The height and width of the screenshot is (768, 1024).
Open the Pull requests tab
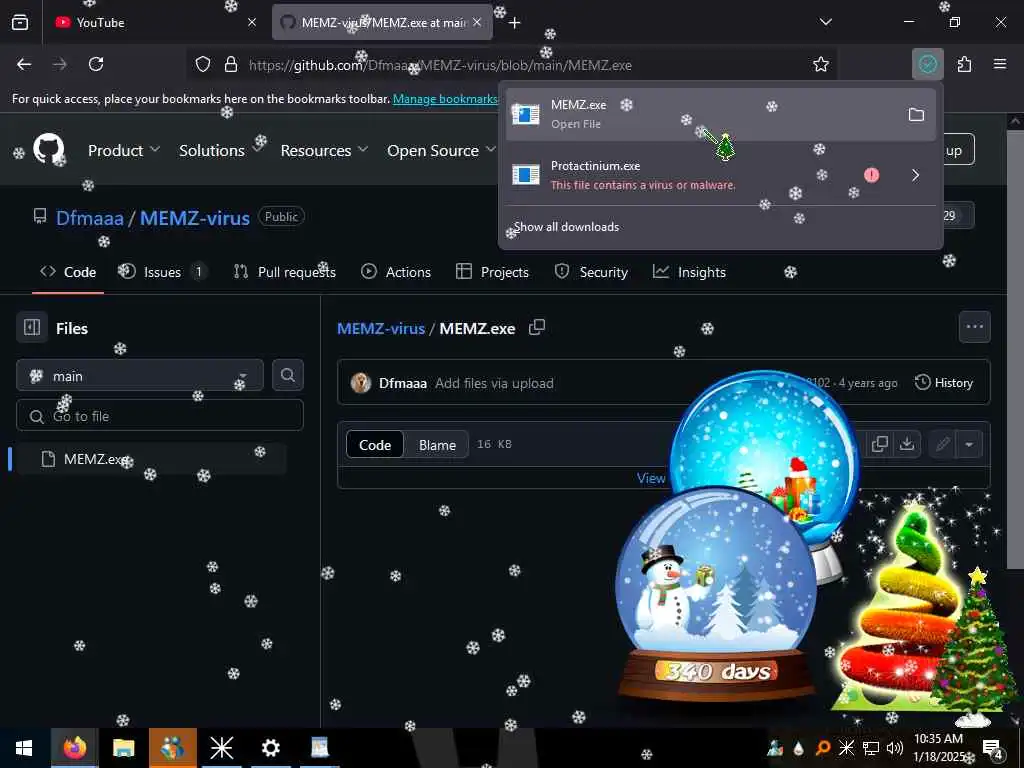pos(285,272)
